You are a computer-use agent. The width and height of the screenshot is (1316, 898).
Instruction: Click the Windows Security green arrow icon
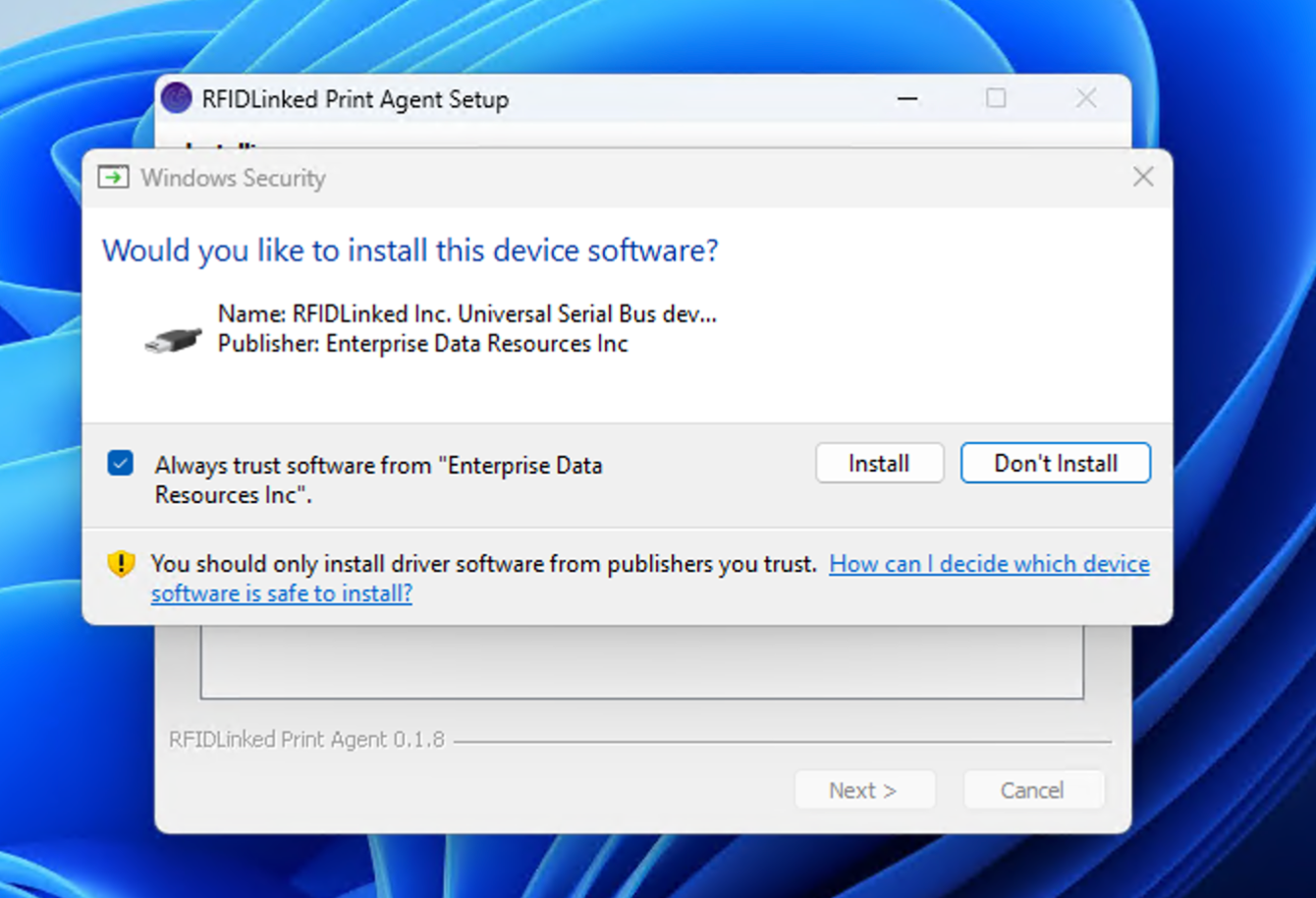[113, 178]
